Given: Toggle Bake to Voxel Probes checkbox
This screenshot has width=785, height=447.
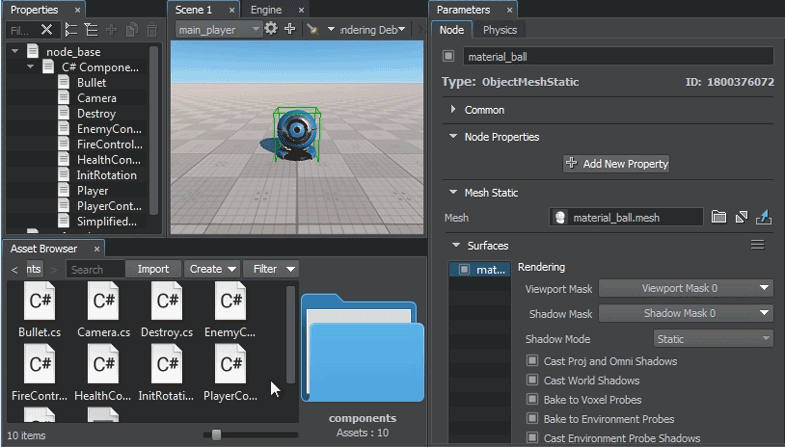Looking at the screenshot, I should pyautogui.click(x=532, y=400).
